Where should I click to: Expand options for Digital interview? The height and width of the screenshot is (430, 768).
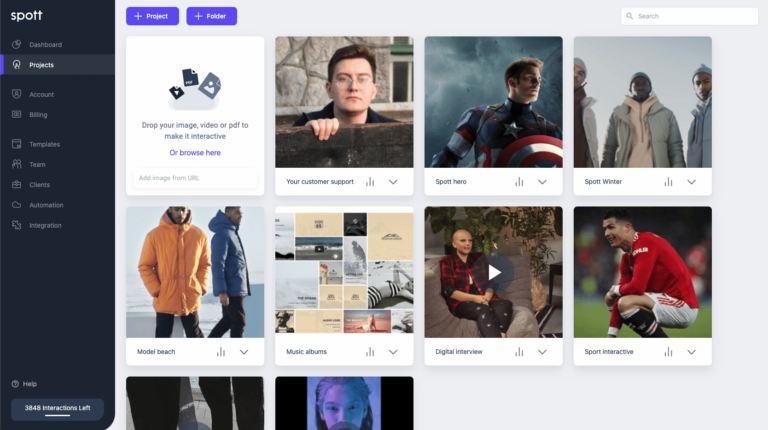pos(542,352)
